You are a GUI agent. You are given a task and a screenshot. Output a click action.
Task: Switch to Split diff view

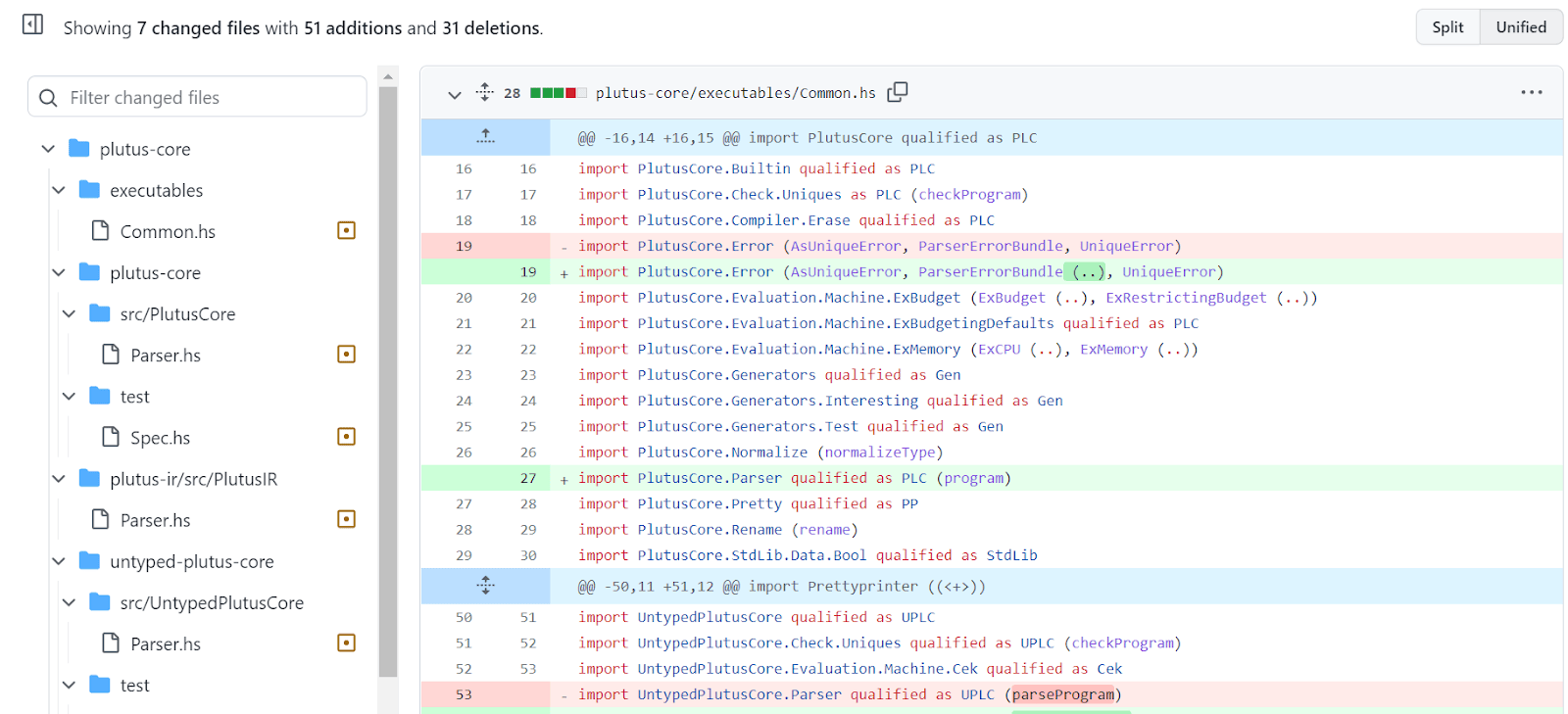(1447, 27)
